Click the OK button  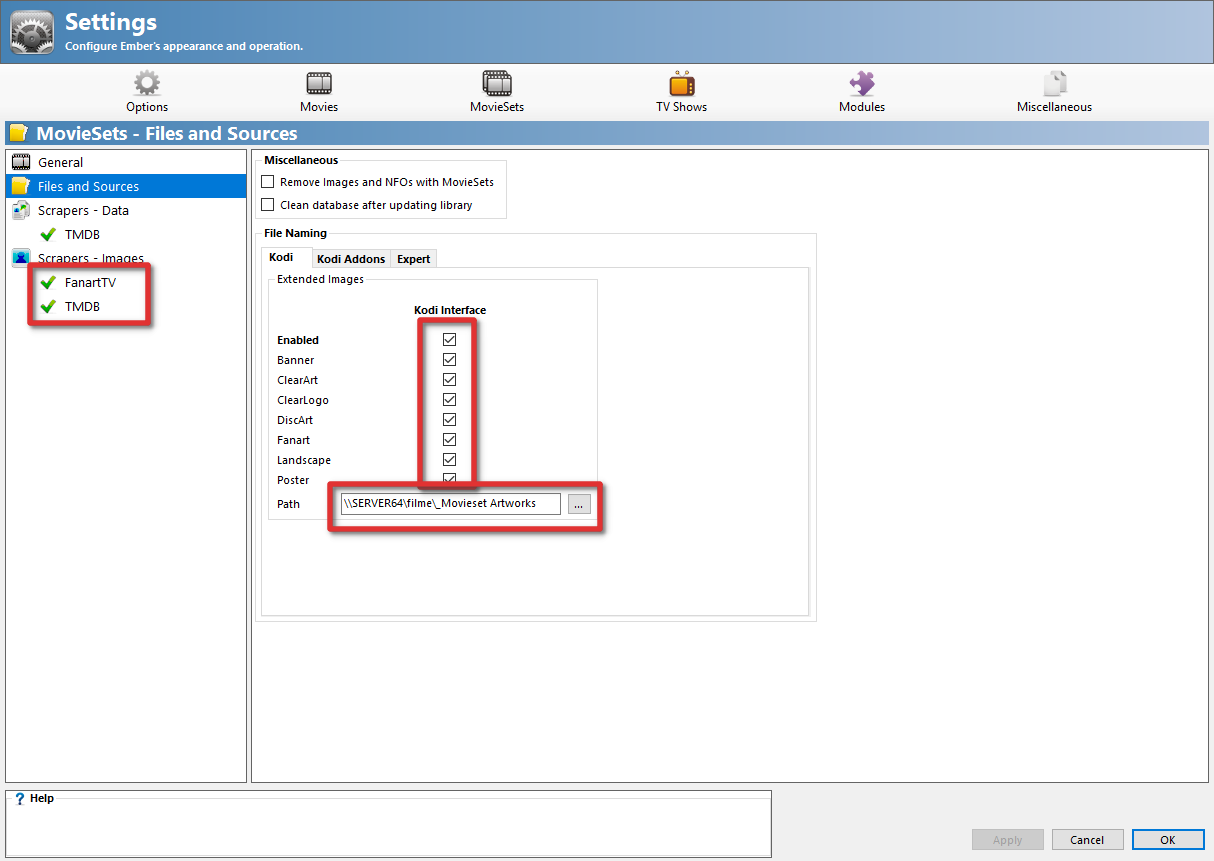point(1168,840)
